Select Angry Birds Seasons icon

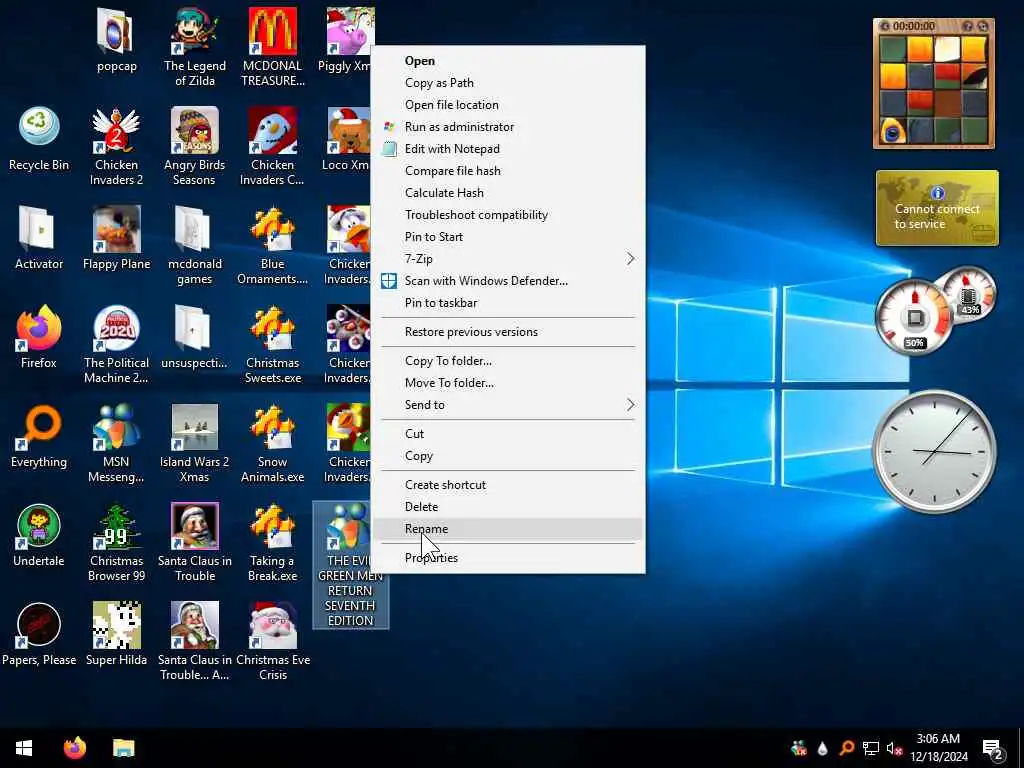(x=195, y=146)
